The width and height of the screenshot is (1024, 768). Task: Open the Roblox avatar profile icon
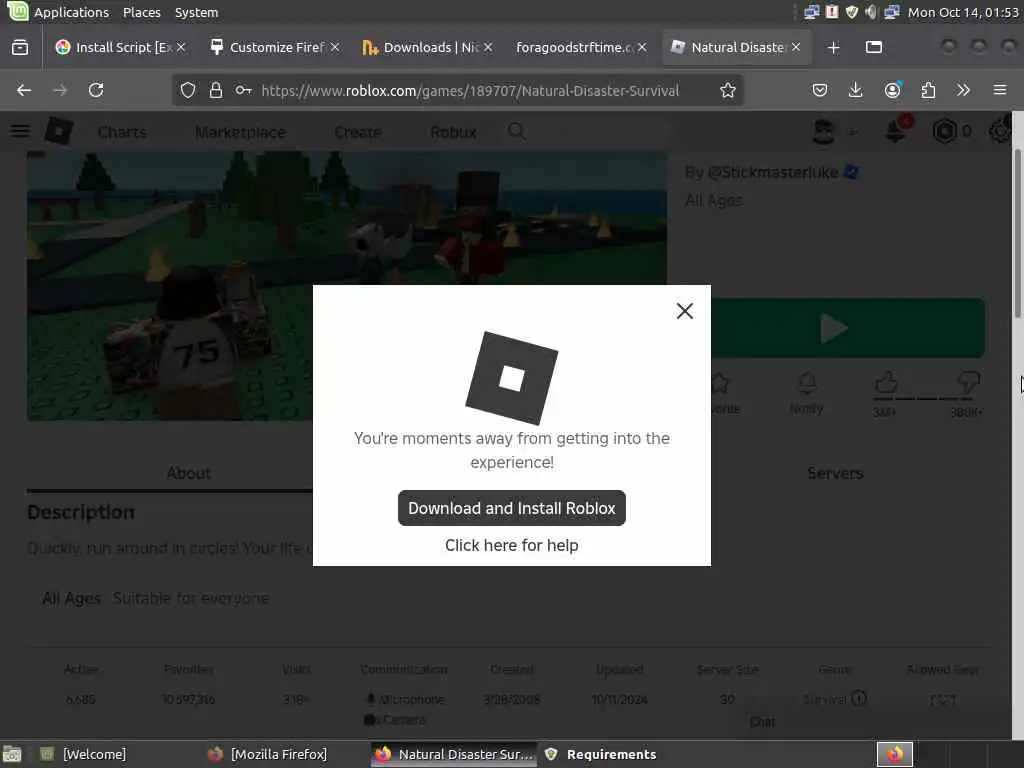click(x=824, y=132)
